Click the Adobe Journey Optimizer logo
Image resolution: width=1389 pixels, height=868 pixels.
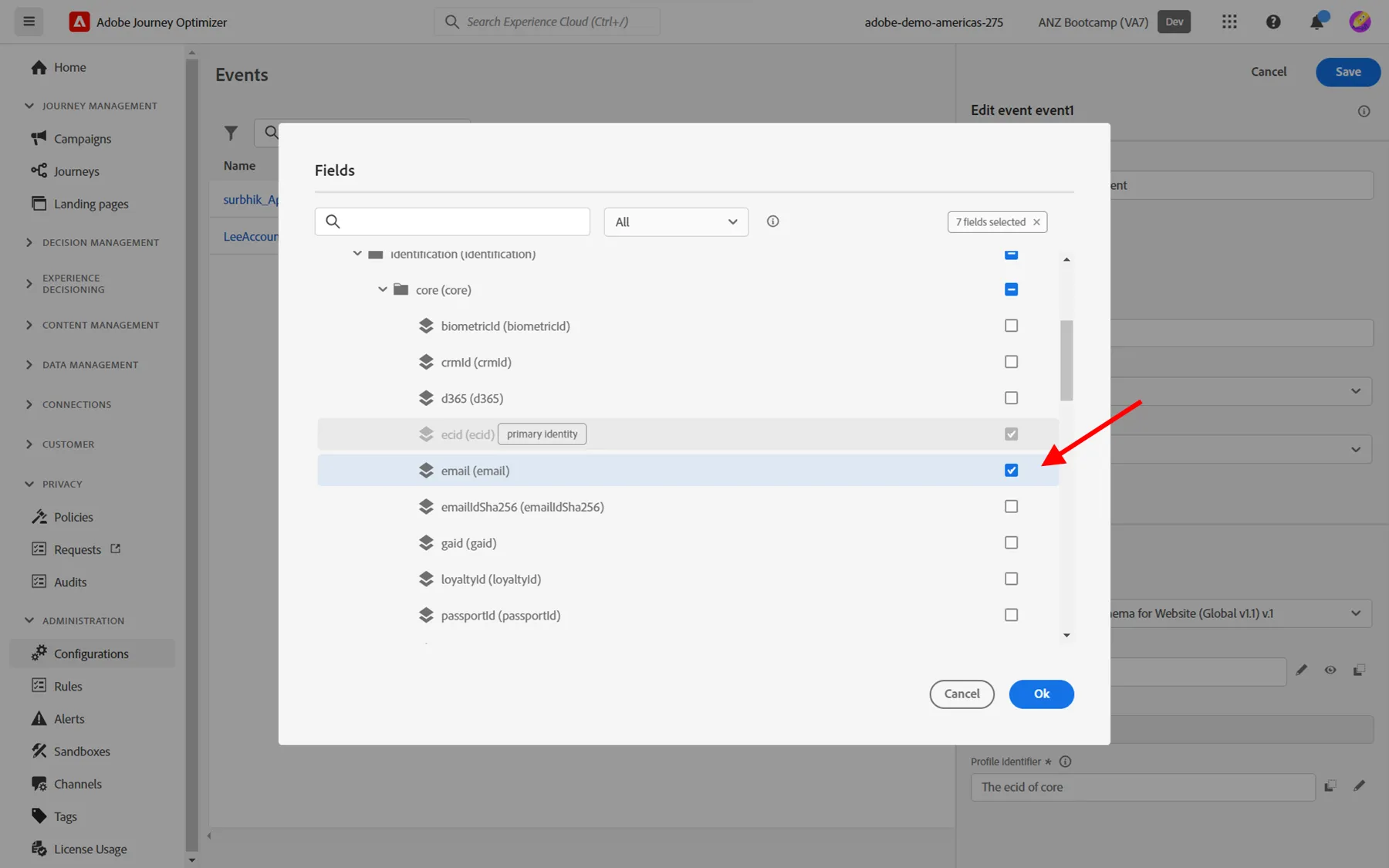tap(79, 22)
